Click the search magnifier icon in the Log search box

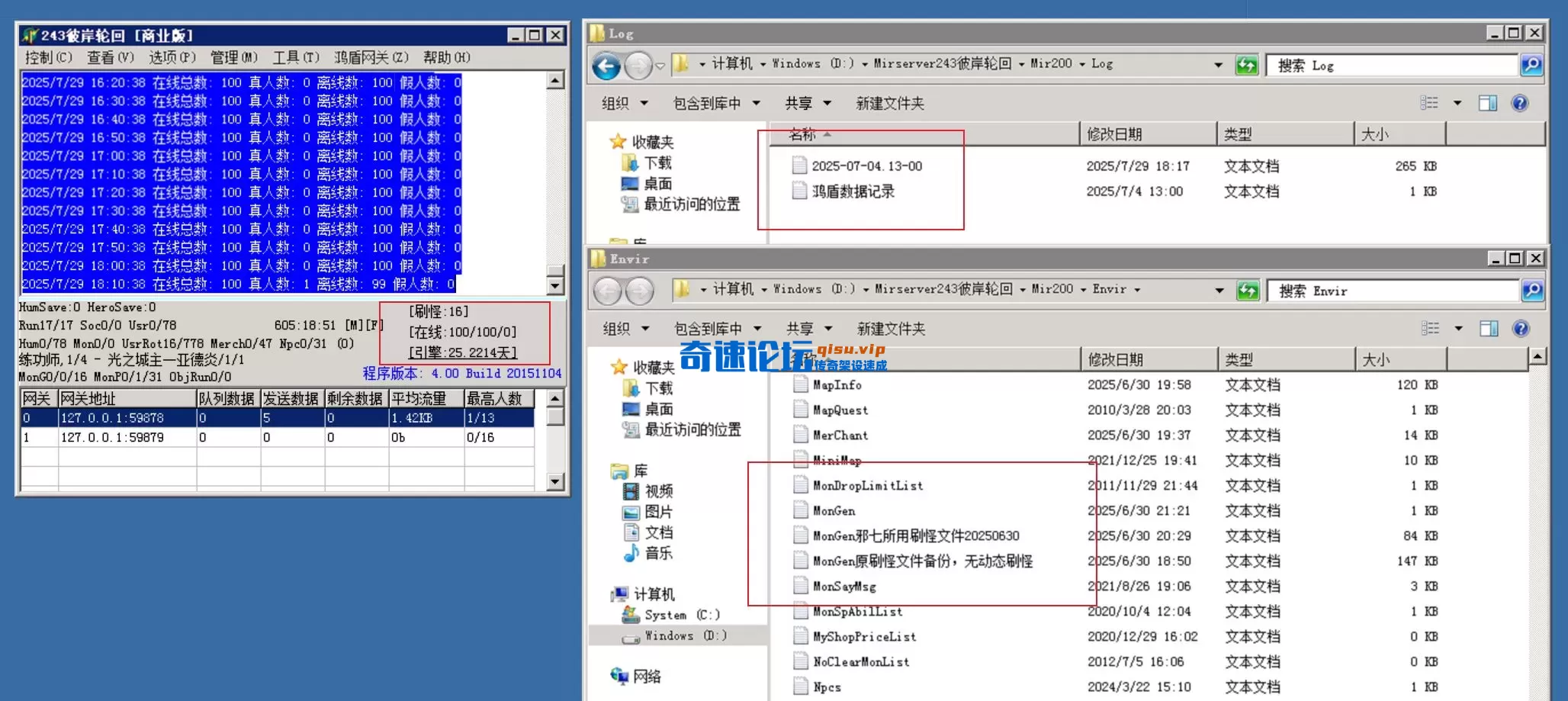[x=1532, y=66]
